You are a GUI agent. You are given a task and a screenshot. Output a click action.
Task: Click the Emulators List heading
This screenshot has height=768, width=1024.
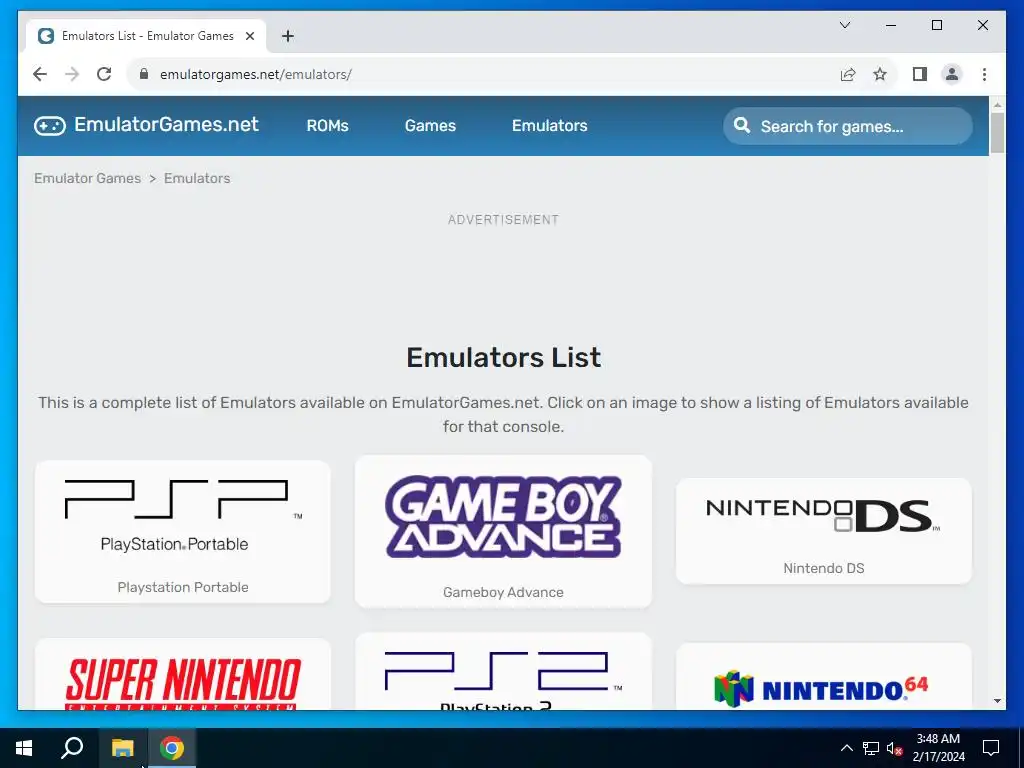[x=504, y=357]
